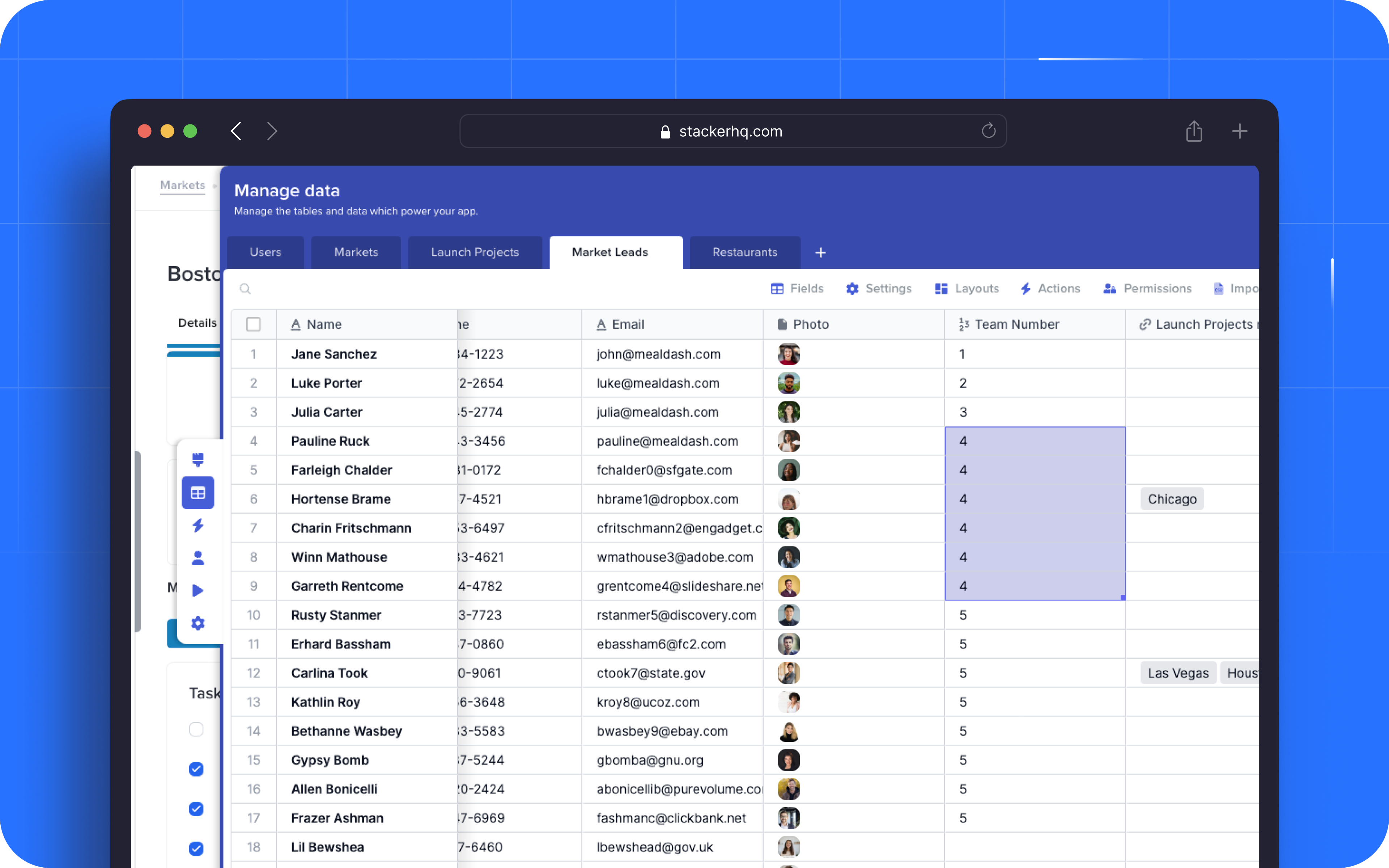1389x868 pixels.
Task: Select the Jane Sanchez name cell
Action: click(367, 354)
